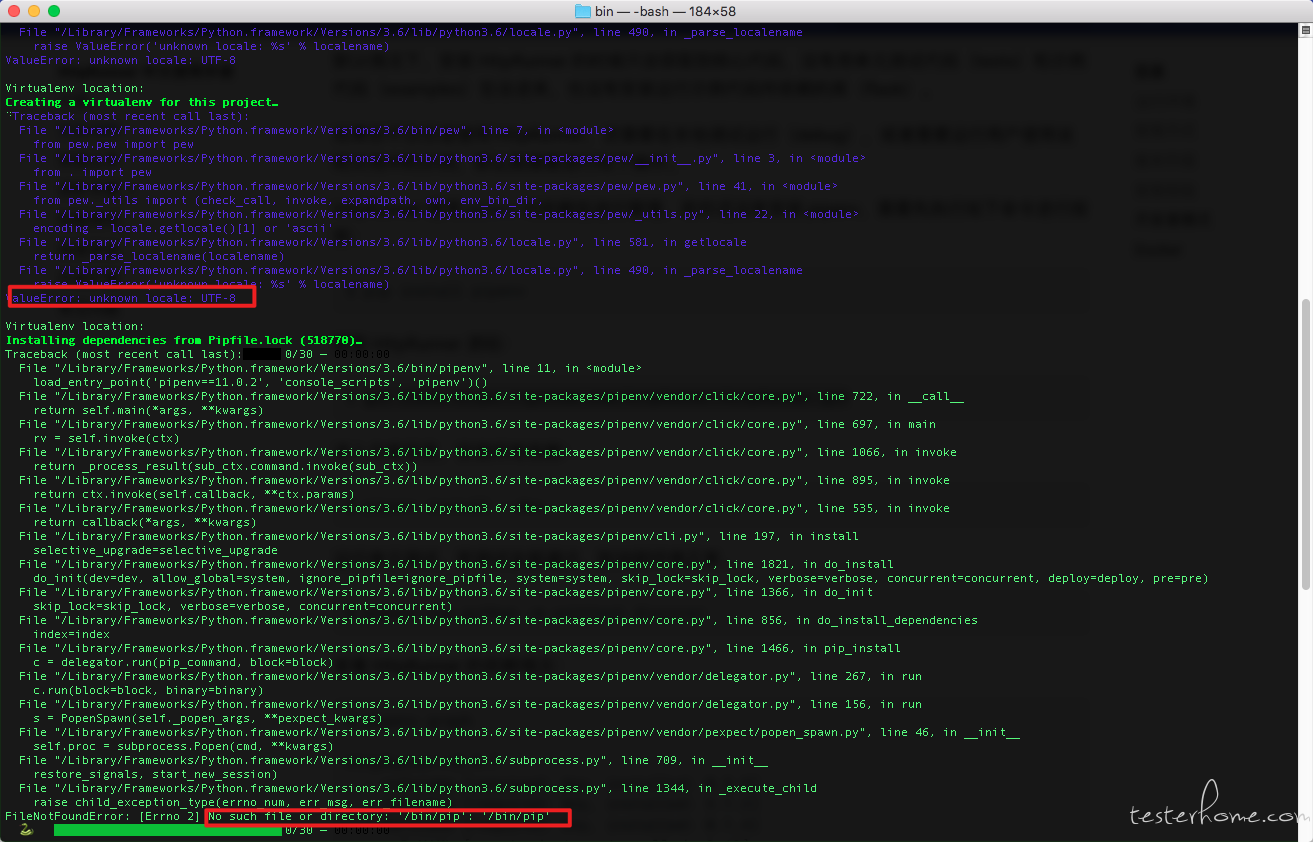The height and width of the screenshot is (842, 1313).
Task: Click the traceback line for bin/pipenv, line 11
Action: (x=330, y=368)
